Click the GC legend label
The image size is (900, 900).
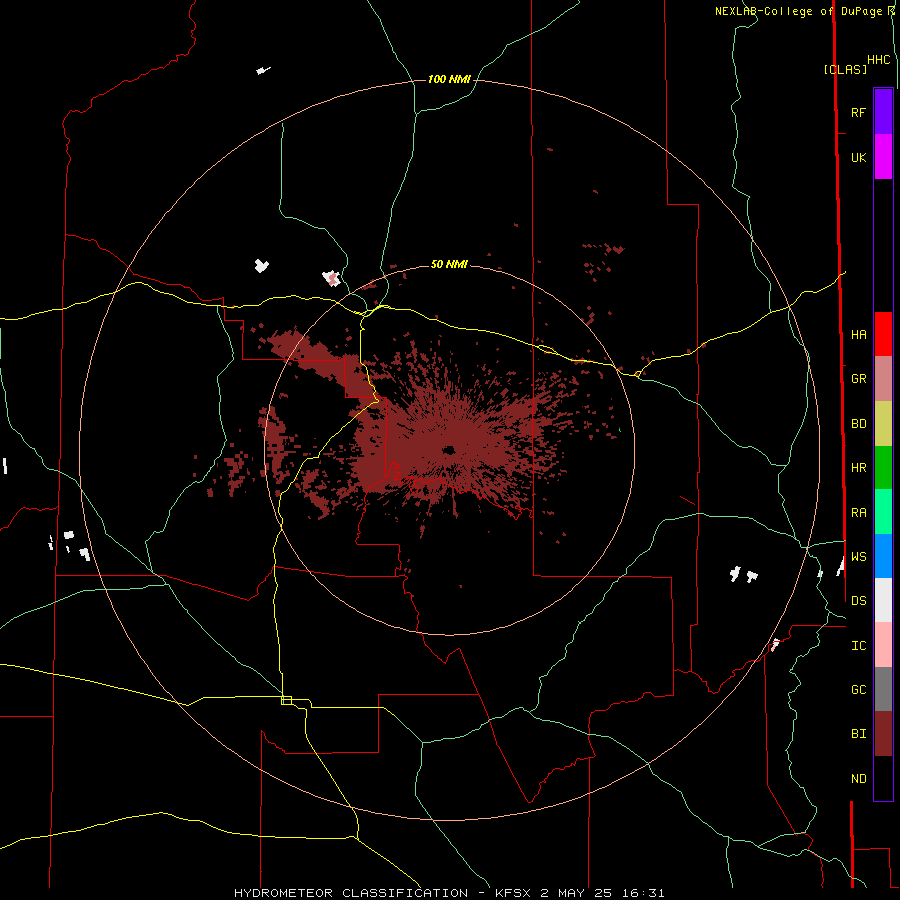click(x=858, y=690)
